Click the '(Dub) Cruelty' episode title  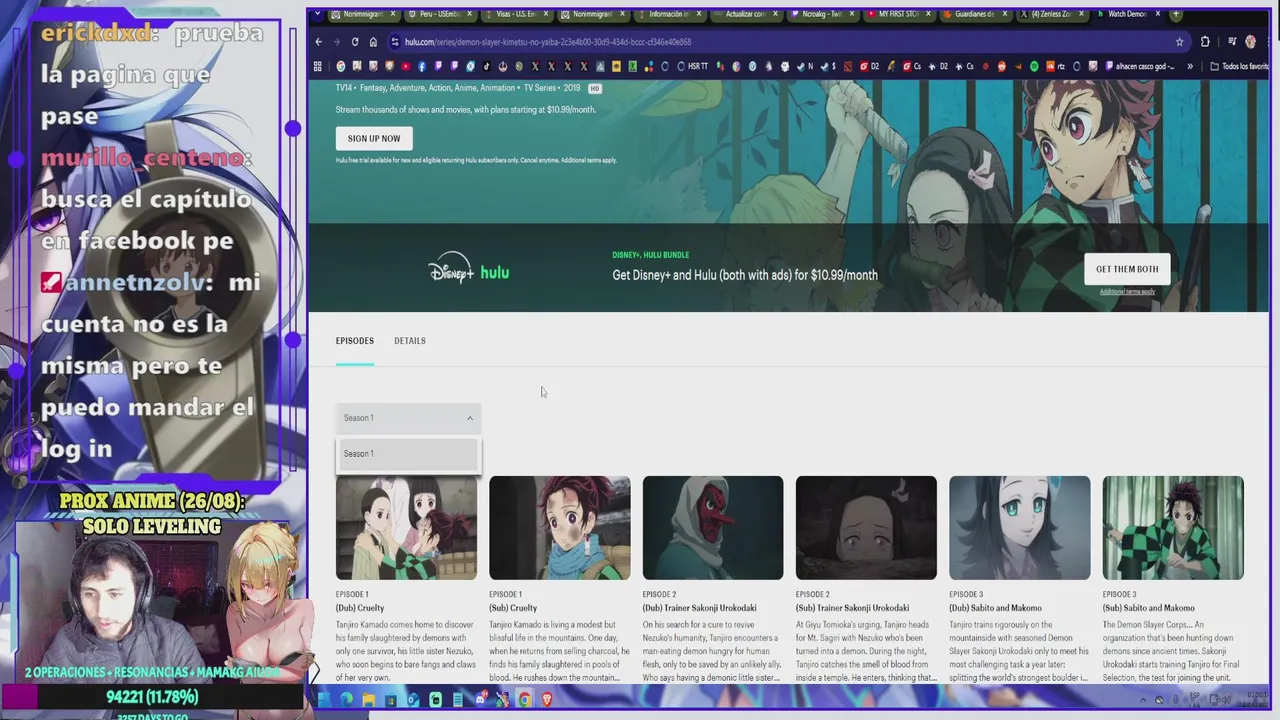359,608
